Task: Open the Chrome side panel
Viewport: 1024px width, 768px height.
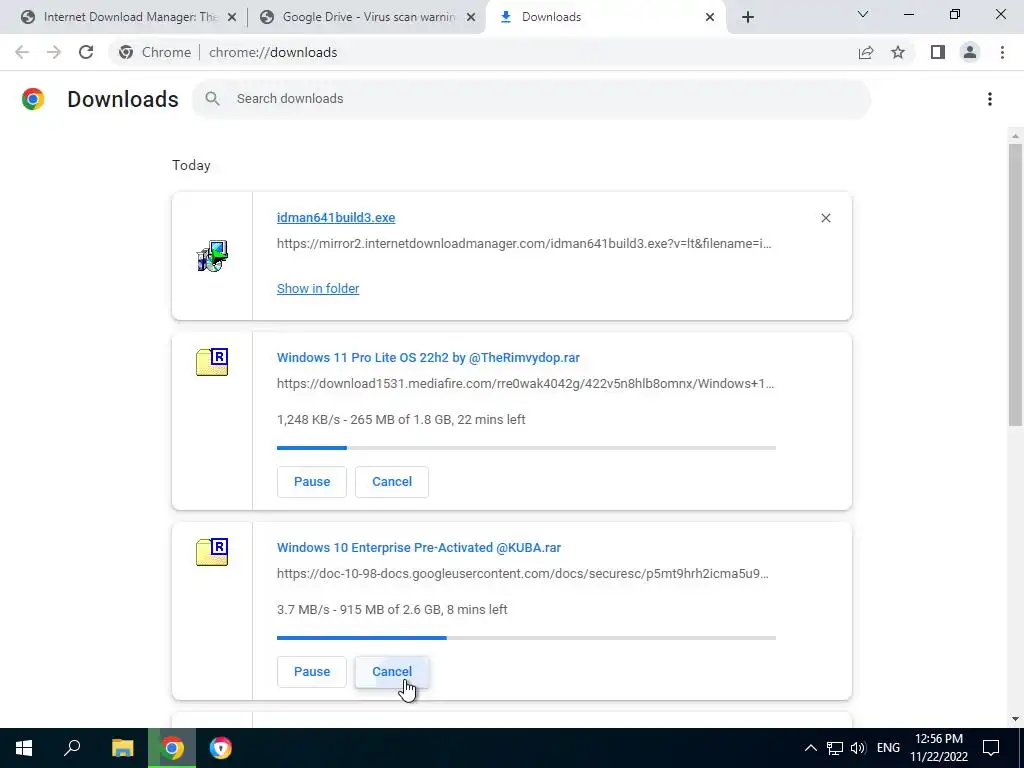Action: click(938, 52)
